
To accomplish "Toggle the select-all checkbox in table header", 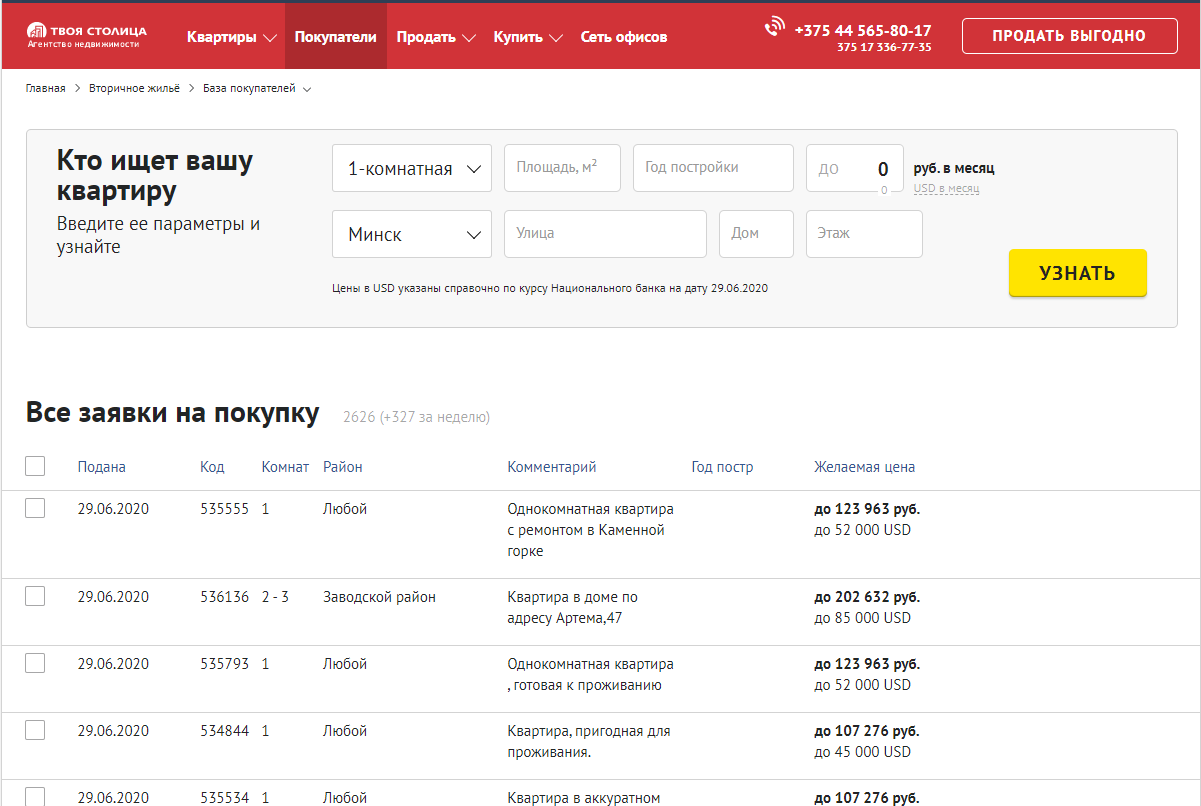I will point(35,466).
